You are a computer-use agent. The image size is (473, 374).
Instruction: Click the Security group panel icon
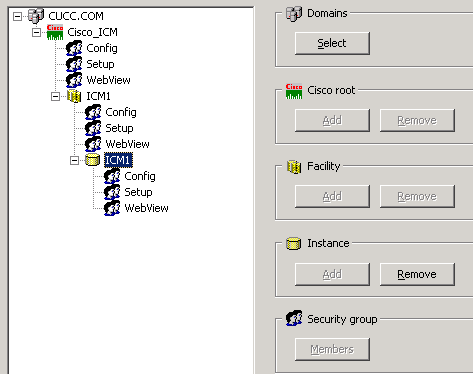(294, 318)
